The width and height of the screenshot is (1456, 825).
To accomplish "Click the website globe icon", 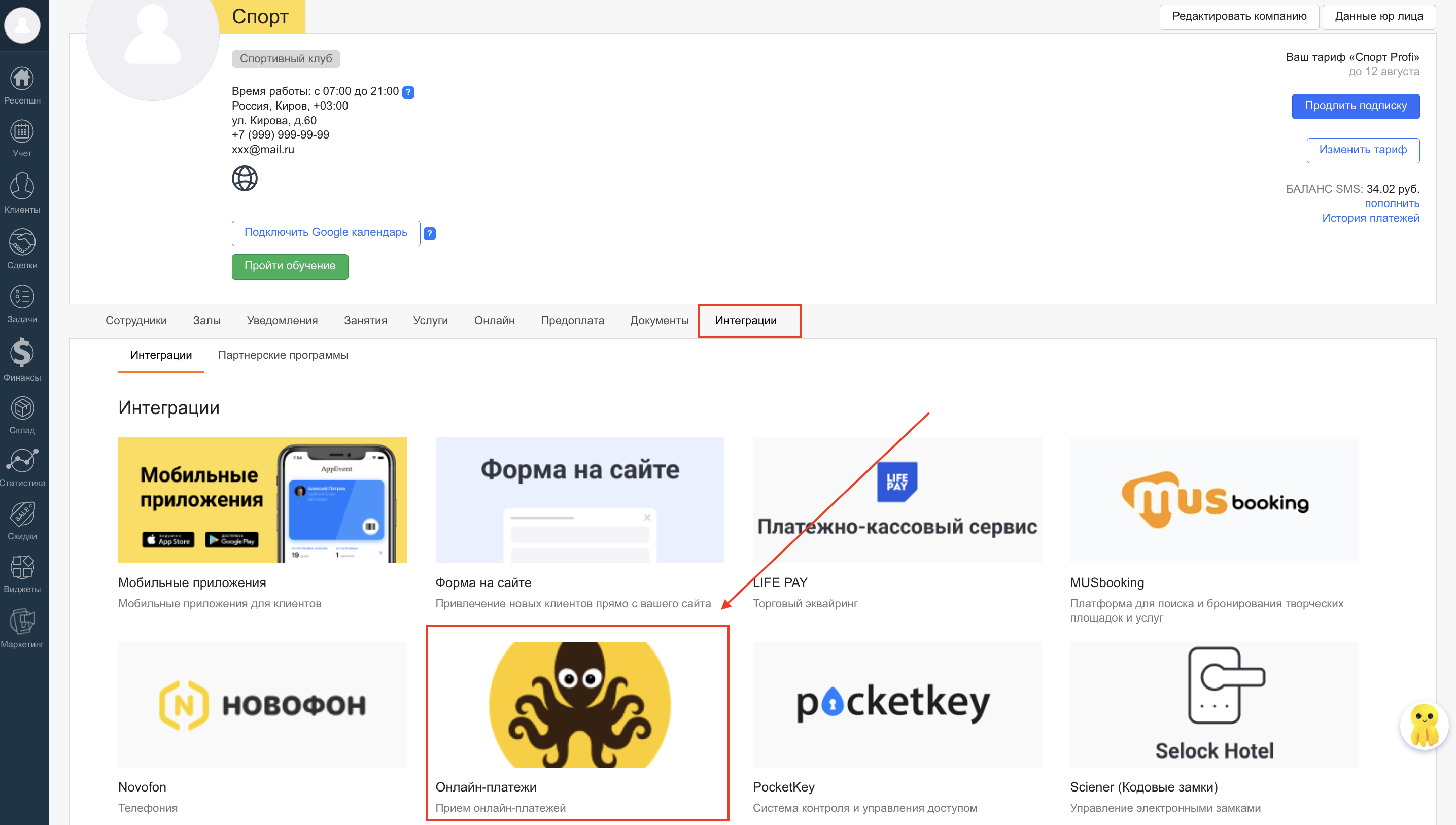I will (245, 179).
